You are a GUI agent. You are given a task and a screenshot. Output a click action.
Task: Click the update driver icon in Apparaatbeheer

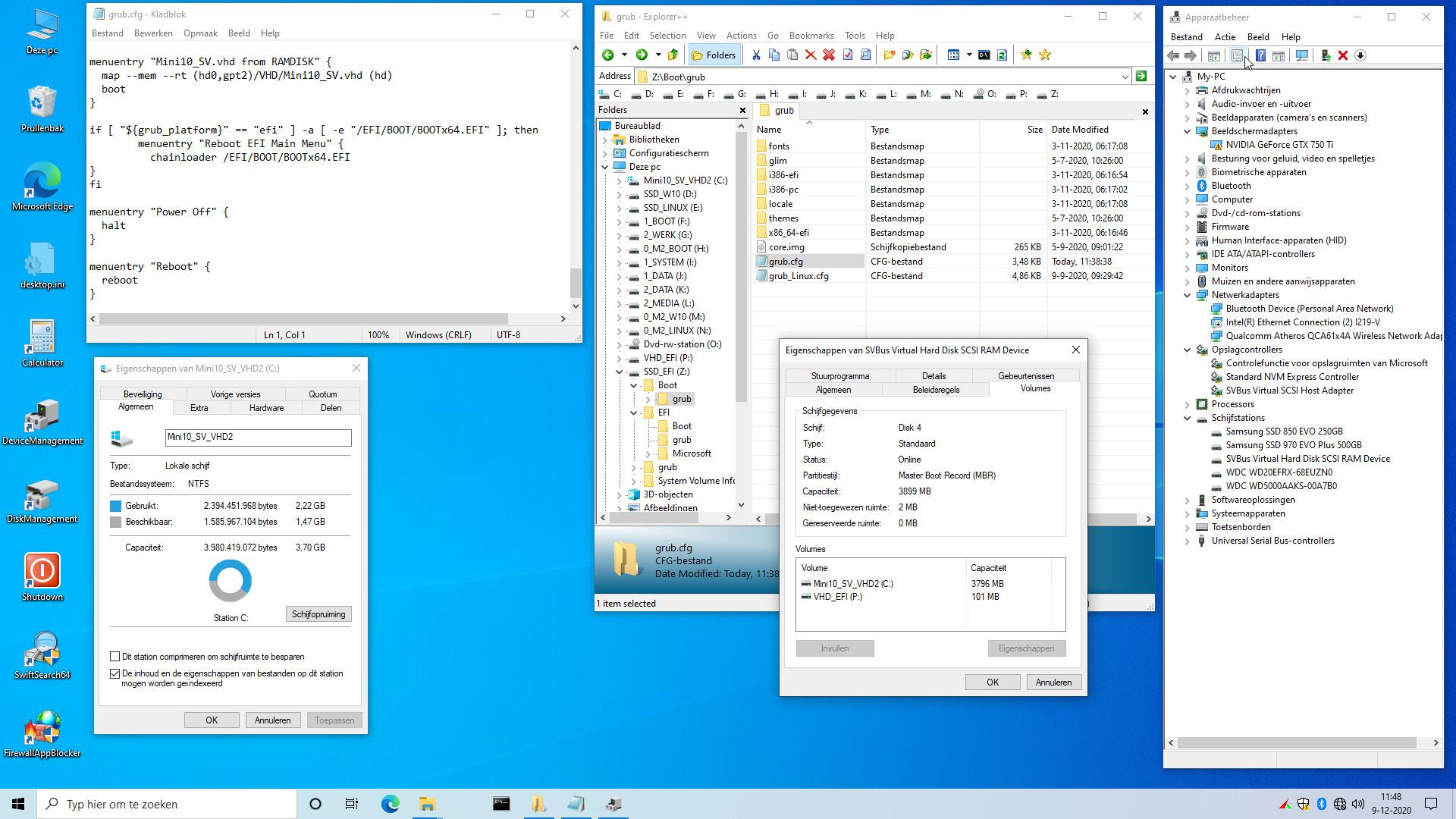click(1326, 55)
